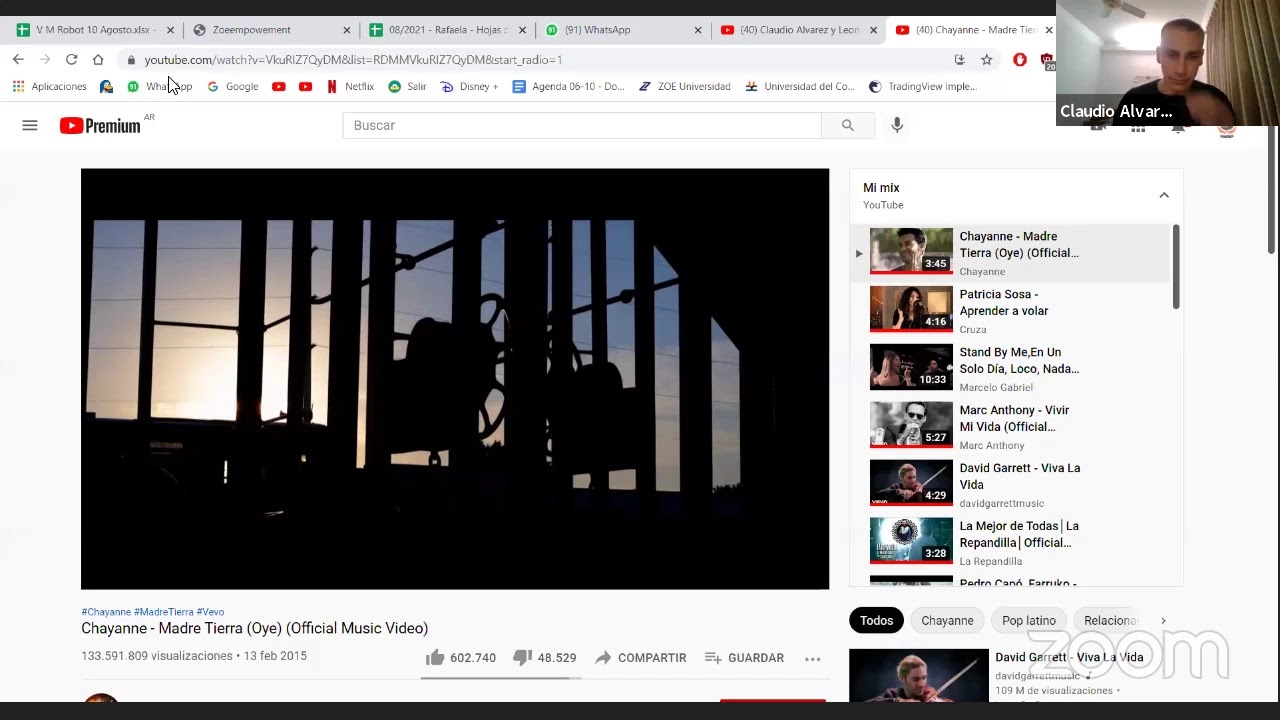Open the YouTube hamburger guide menu

[x=30, y=125]
